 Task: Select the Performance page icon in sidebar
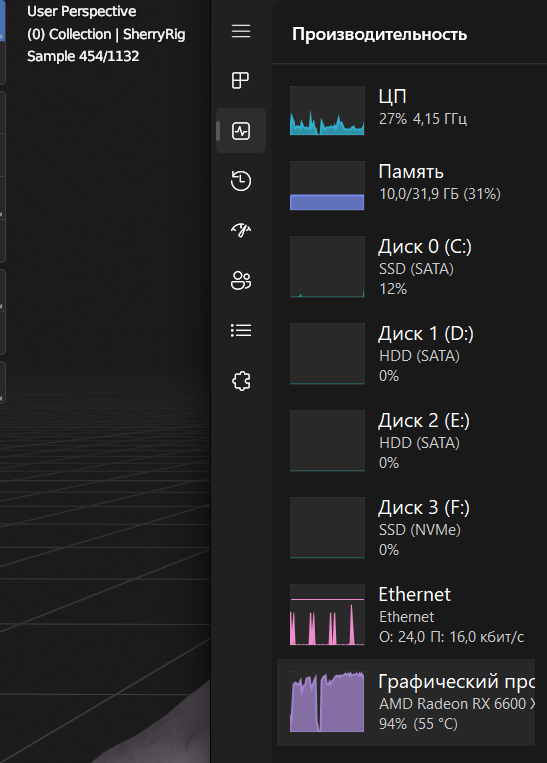241,131
